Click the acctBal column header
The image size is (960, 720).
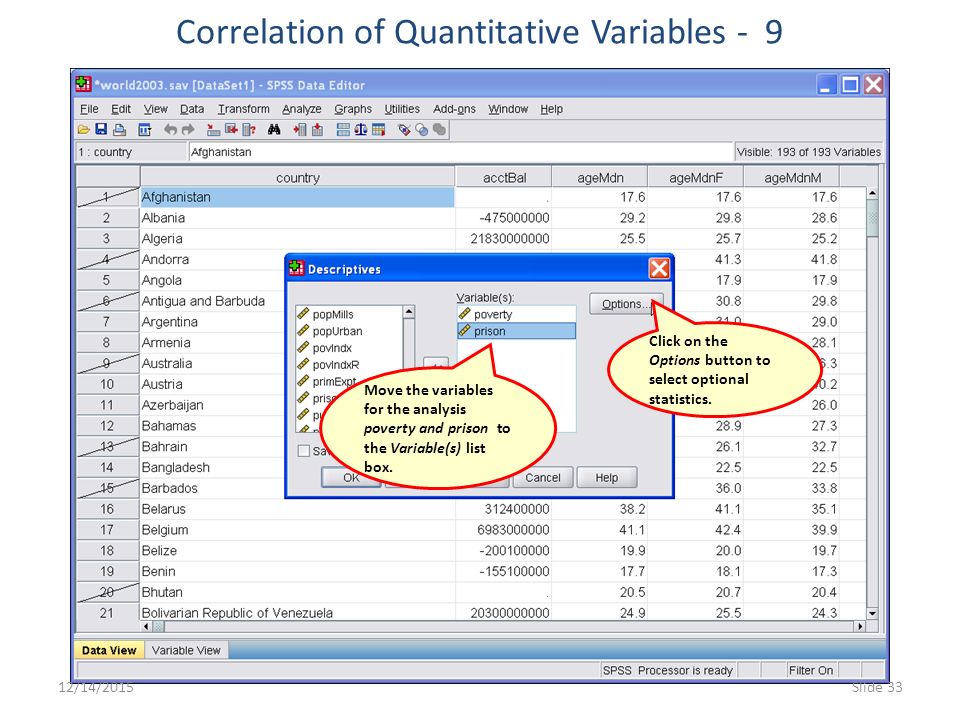click(504, 178)
